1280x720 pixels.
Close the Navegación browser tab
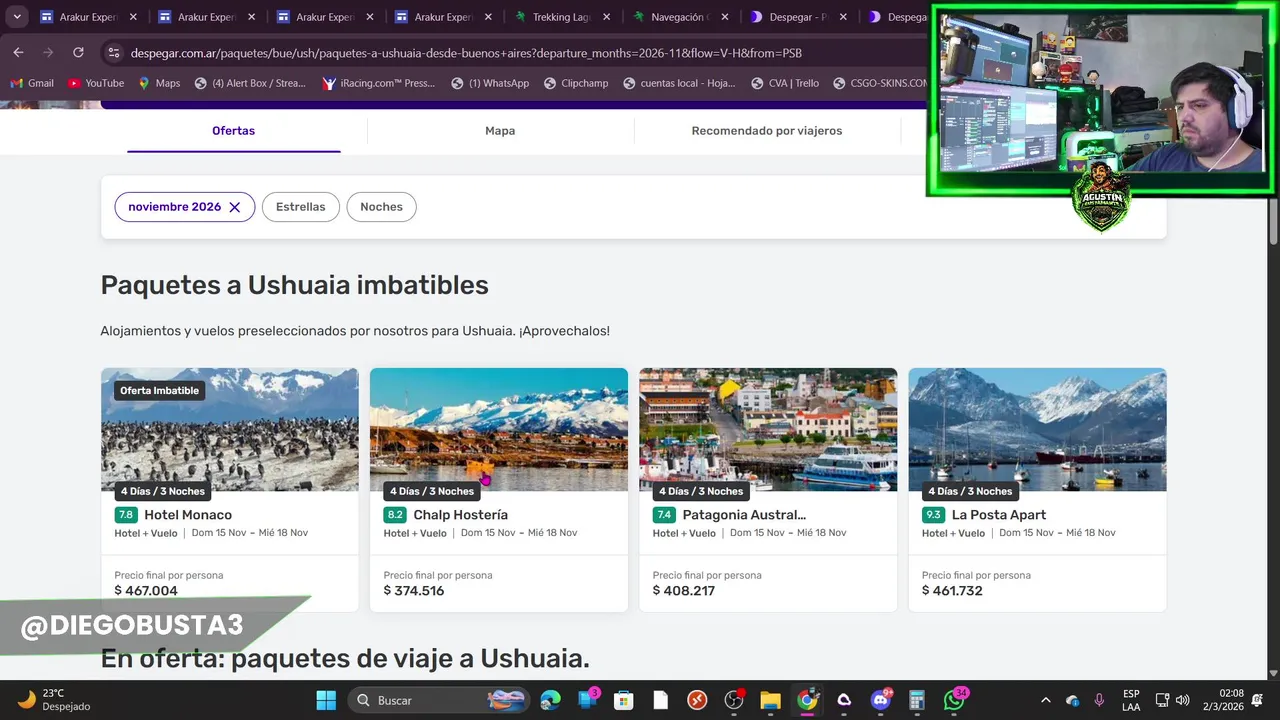point(725,17)
